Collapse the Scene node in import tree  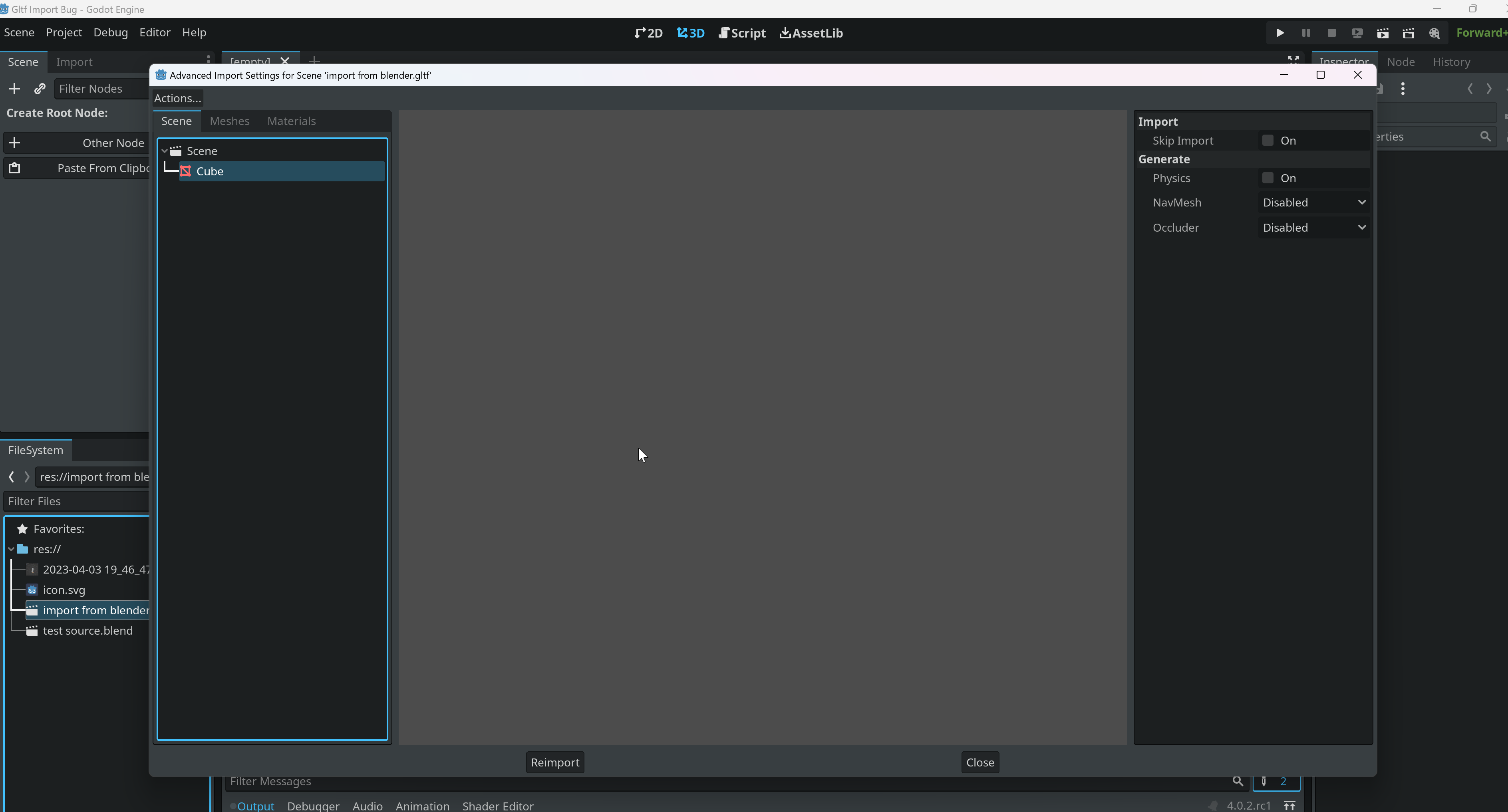tap(165, 151)
